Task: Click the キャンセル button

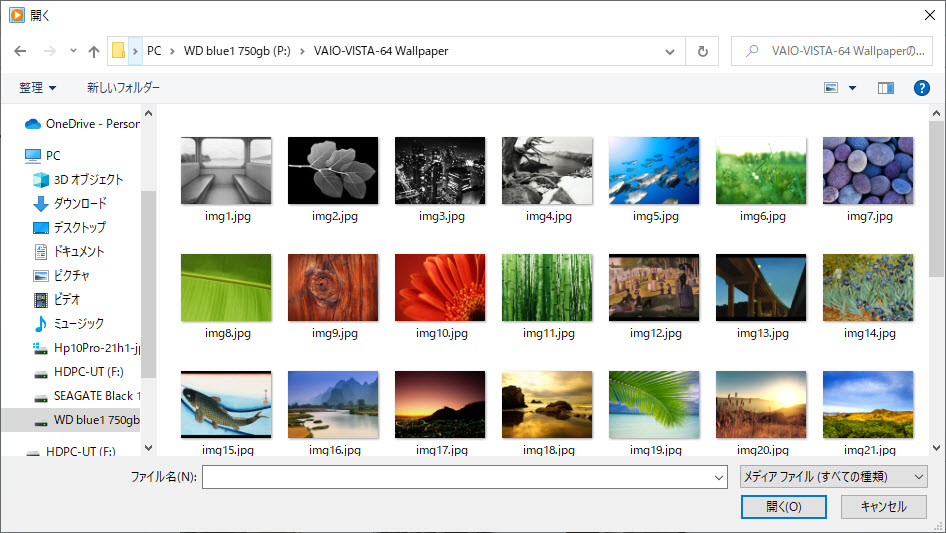Action: [x=883, y=507]
